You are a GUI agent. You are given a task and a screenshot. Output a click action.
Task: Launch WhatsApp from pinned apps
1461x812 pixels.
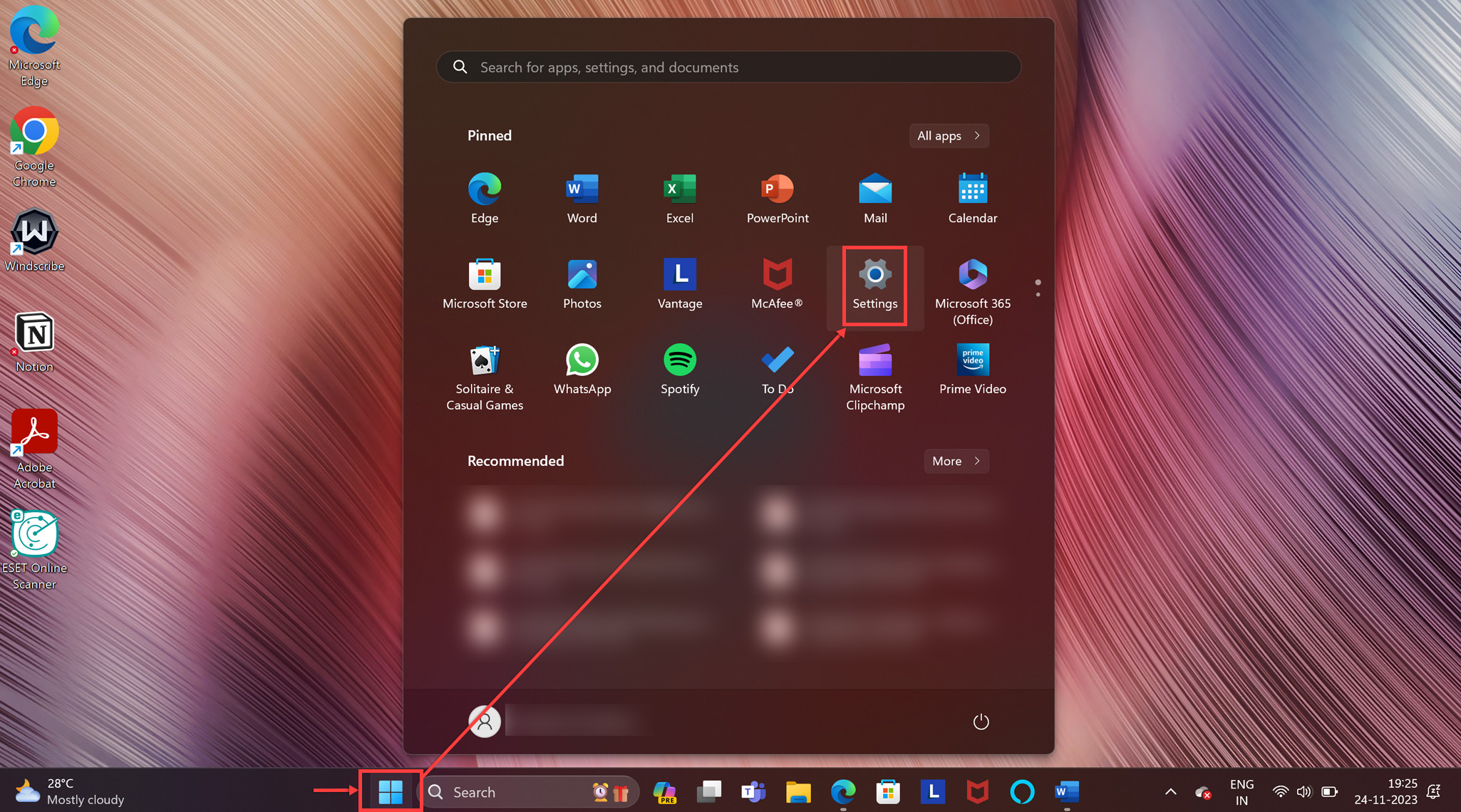[x=582, y=369]
